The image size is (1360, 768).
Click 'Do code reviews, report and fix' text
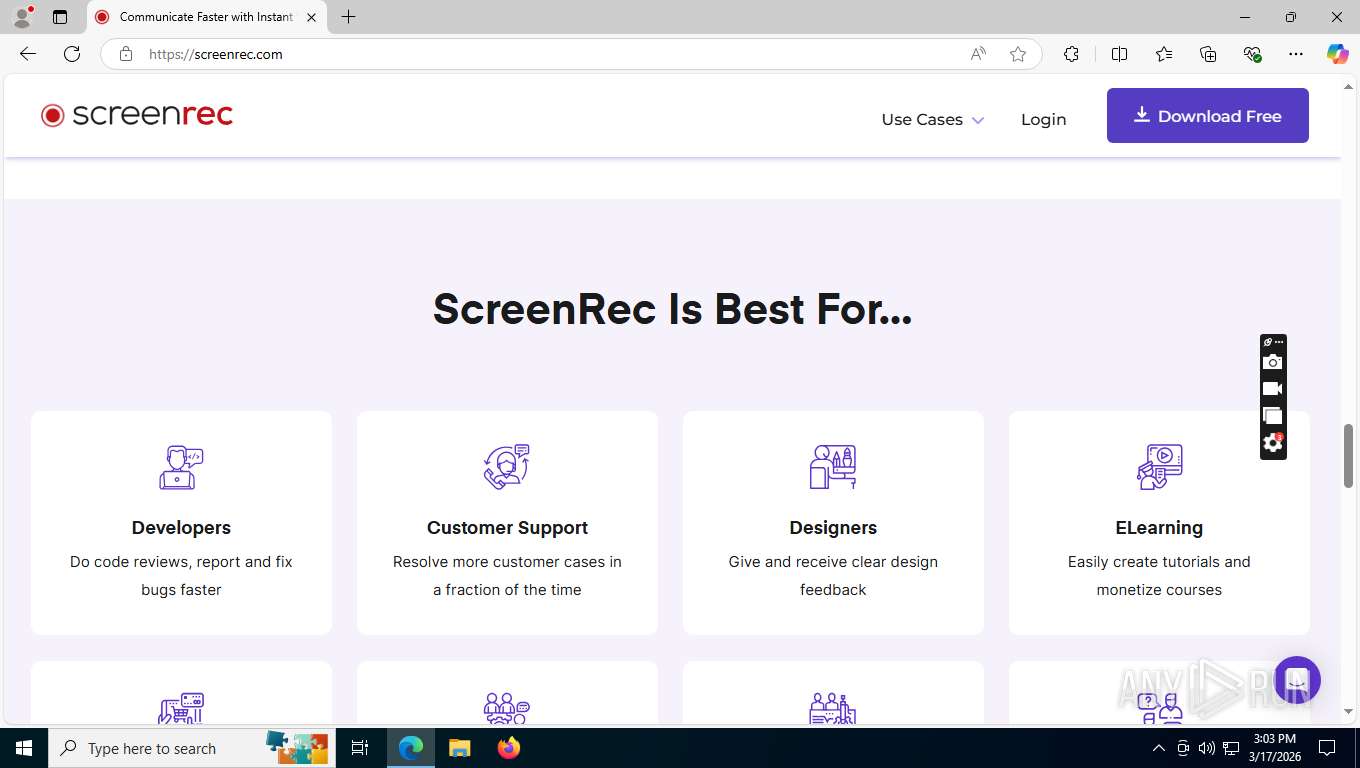point(181,562)
